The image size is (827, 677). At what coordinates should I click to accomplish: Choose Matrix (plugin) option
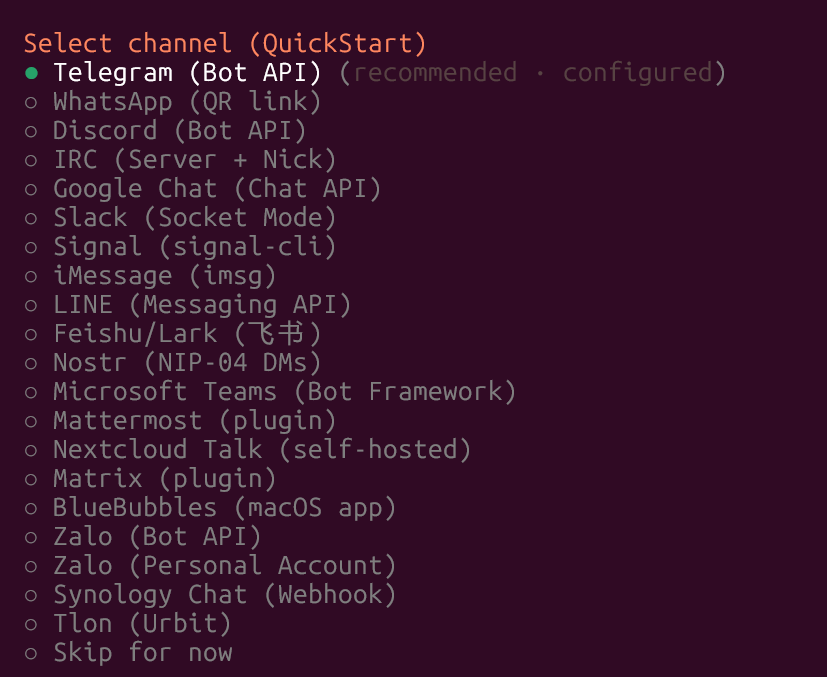click(x=164, y=479)
